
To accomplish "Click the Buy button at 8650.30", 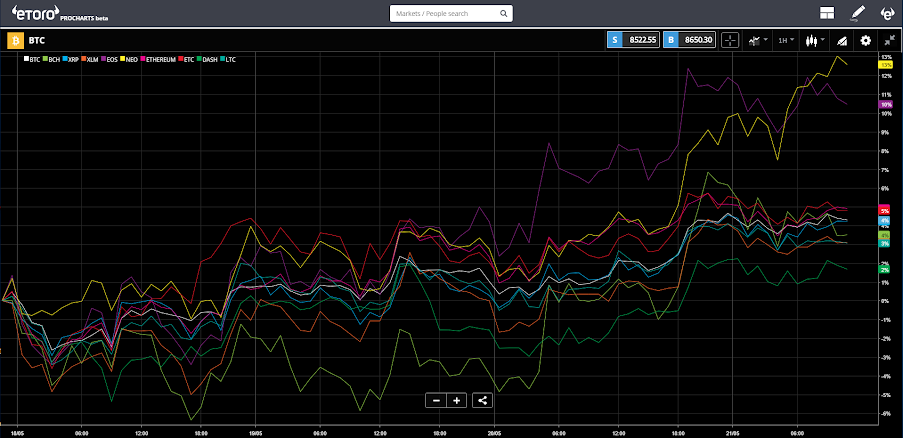I will [689, 40].
